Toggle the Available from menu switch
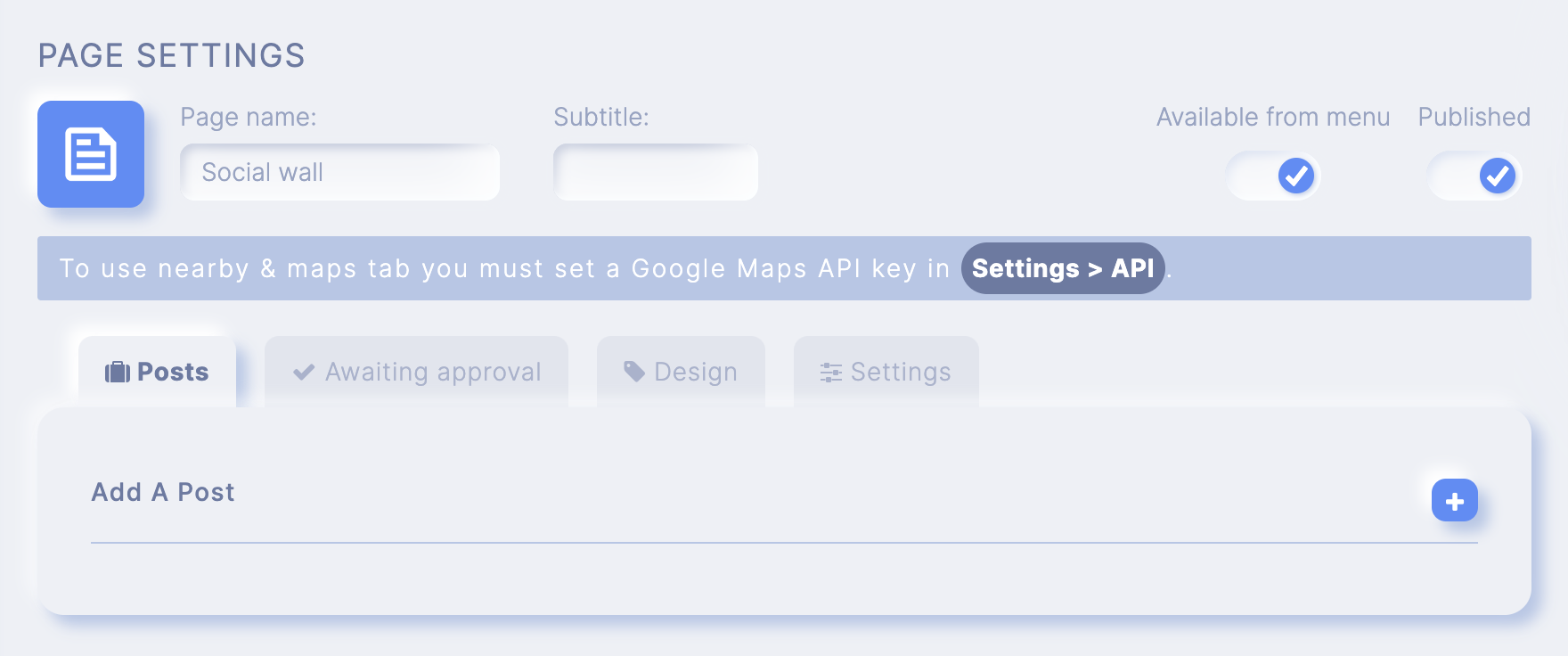The height and width of the screenshot is (656, 1568). pyautogui.click(x=1272, y=176)
